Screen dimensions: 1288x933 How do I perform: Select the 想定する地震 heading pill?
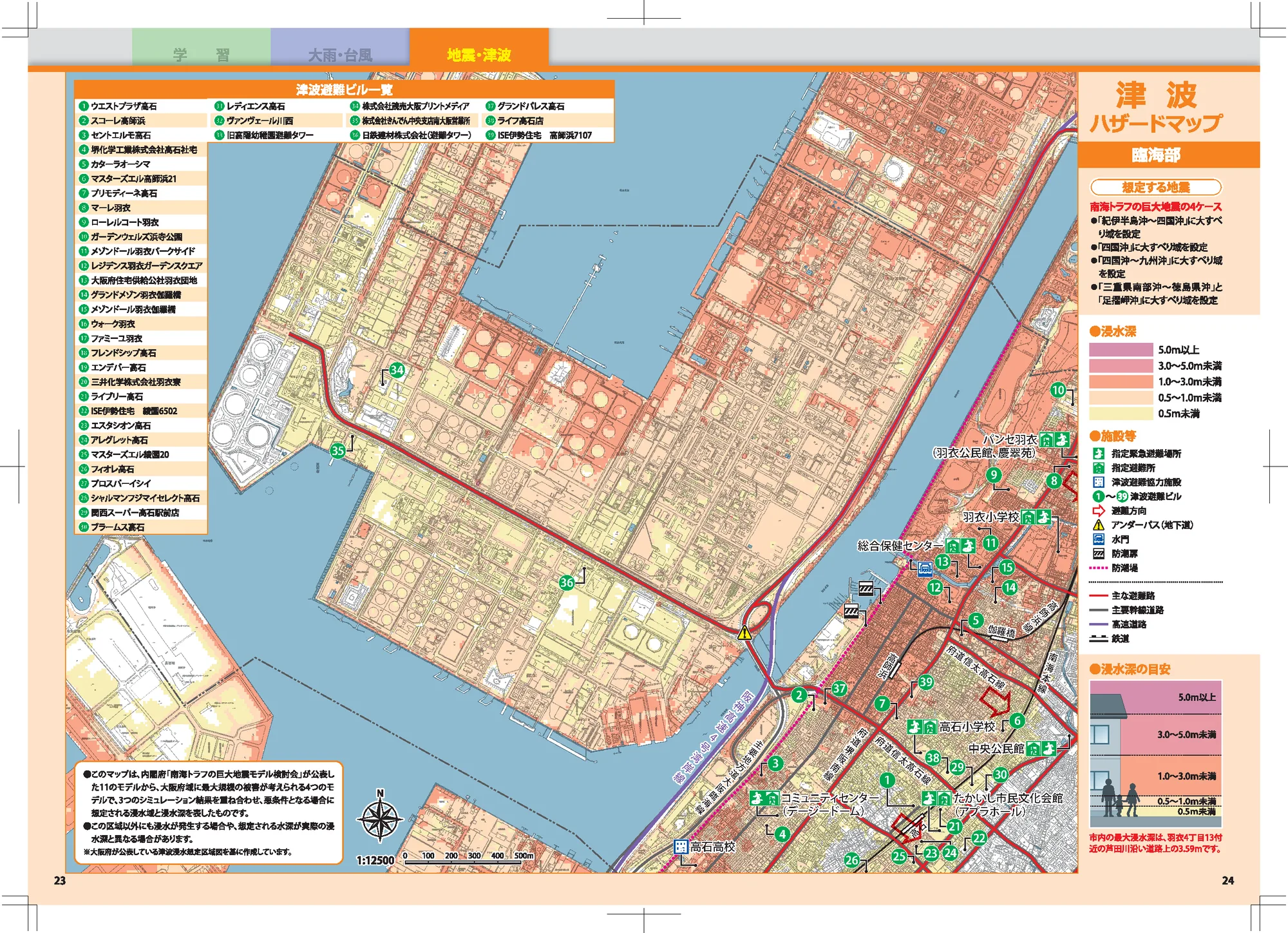[1156, 188]
